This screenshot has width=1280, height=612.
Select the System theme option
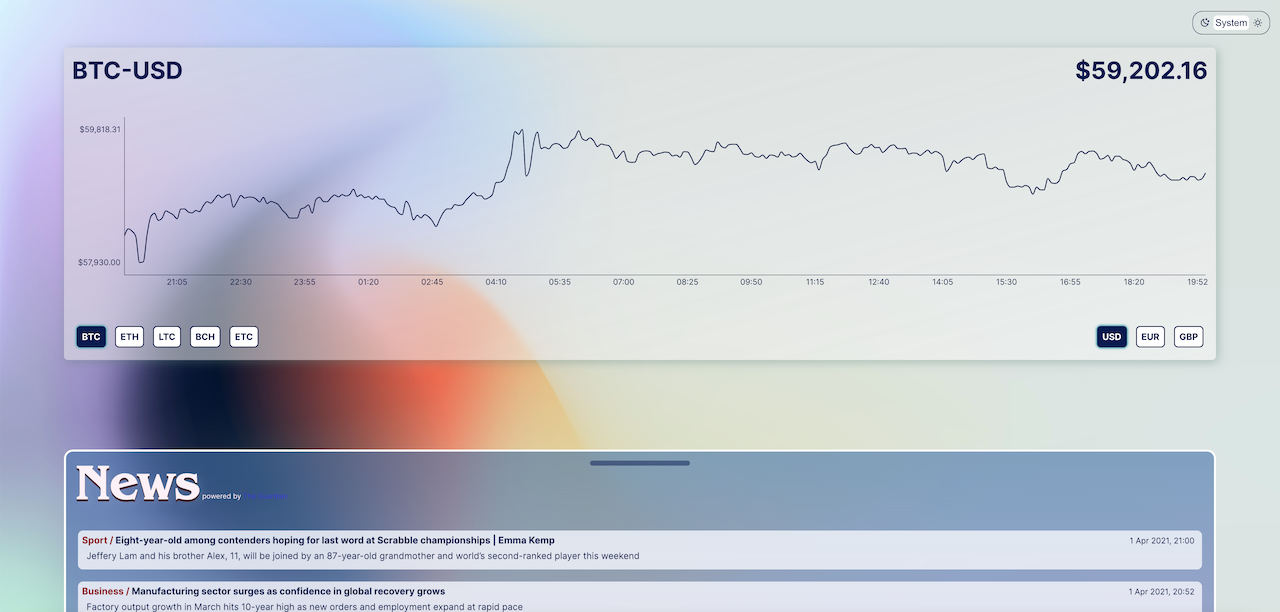[x=1231, y=23]
